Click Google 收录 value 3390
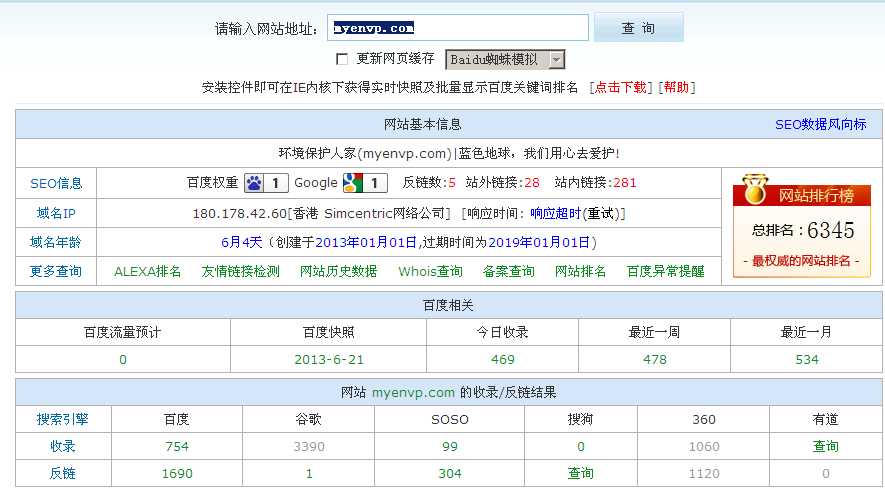This screenshot has height=489, width=885. pyautogui.click(x=309, y=447)
